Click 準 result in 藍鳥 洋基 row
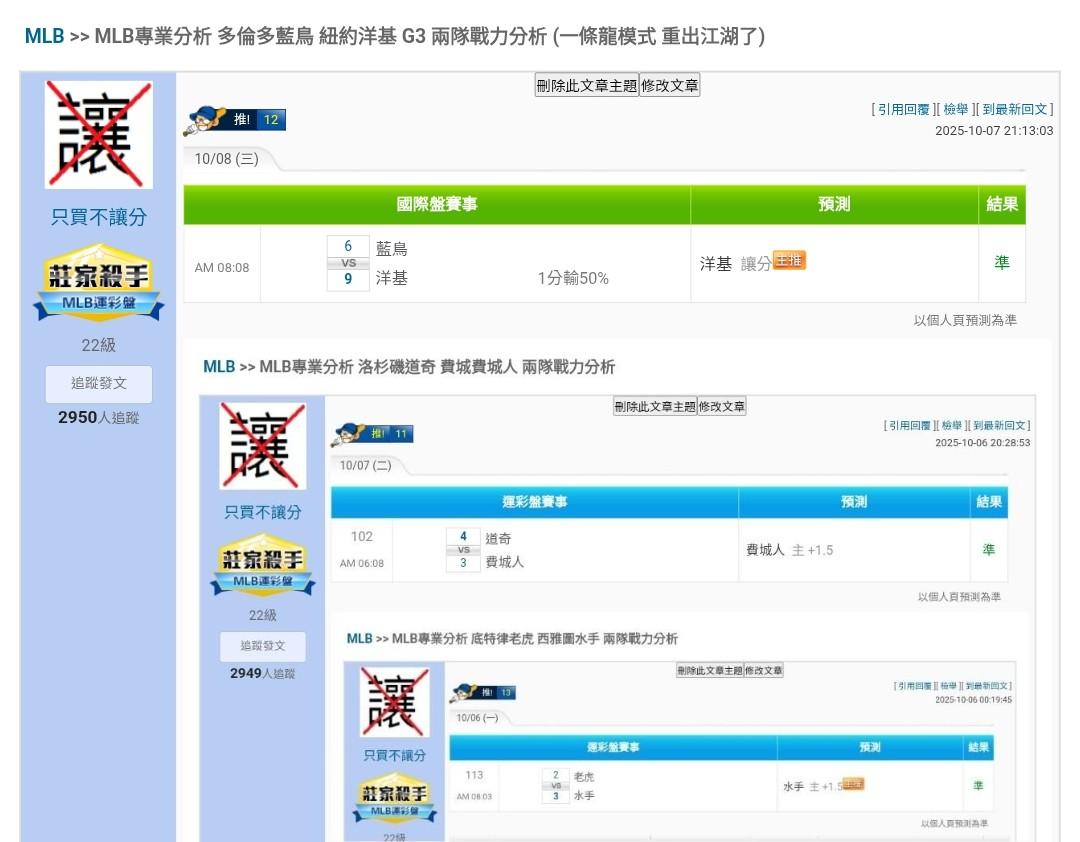This screenshot has width=1080, height=842. point(1002,263)
